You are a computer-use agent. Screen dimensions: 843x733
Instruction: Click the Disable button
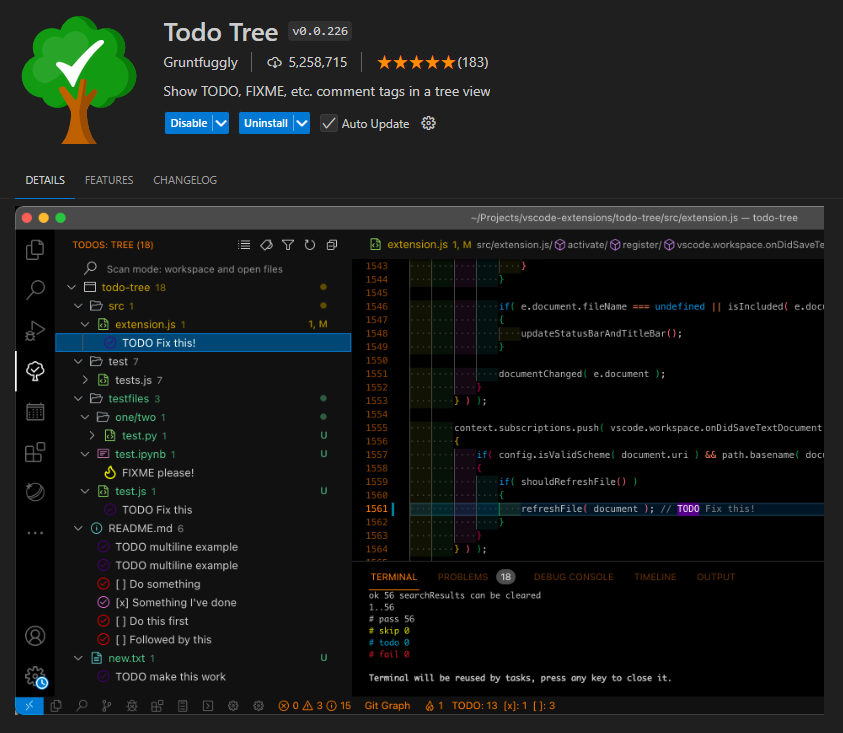(189, 123)
